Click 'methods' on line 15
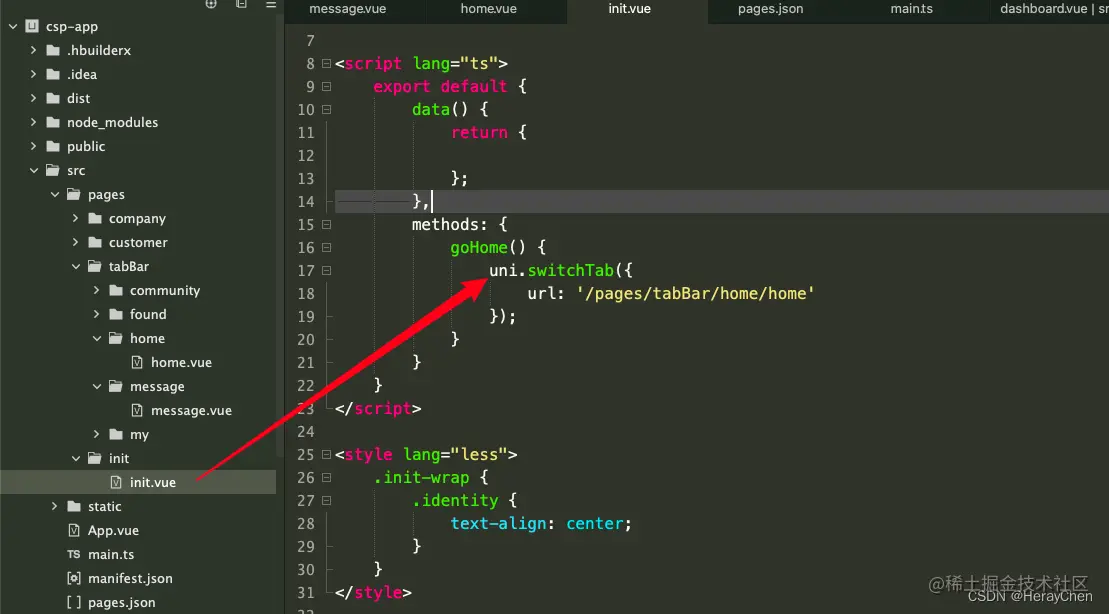 446,224
